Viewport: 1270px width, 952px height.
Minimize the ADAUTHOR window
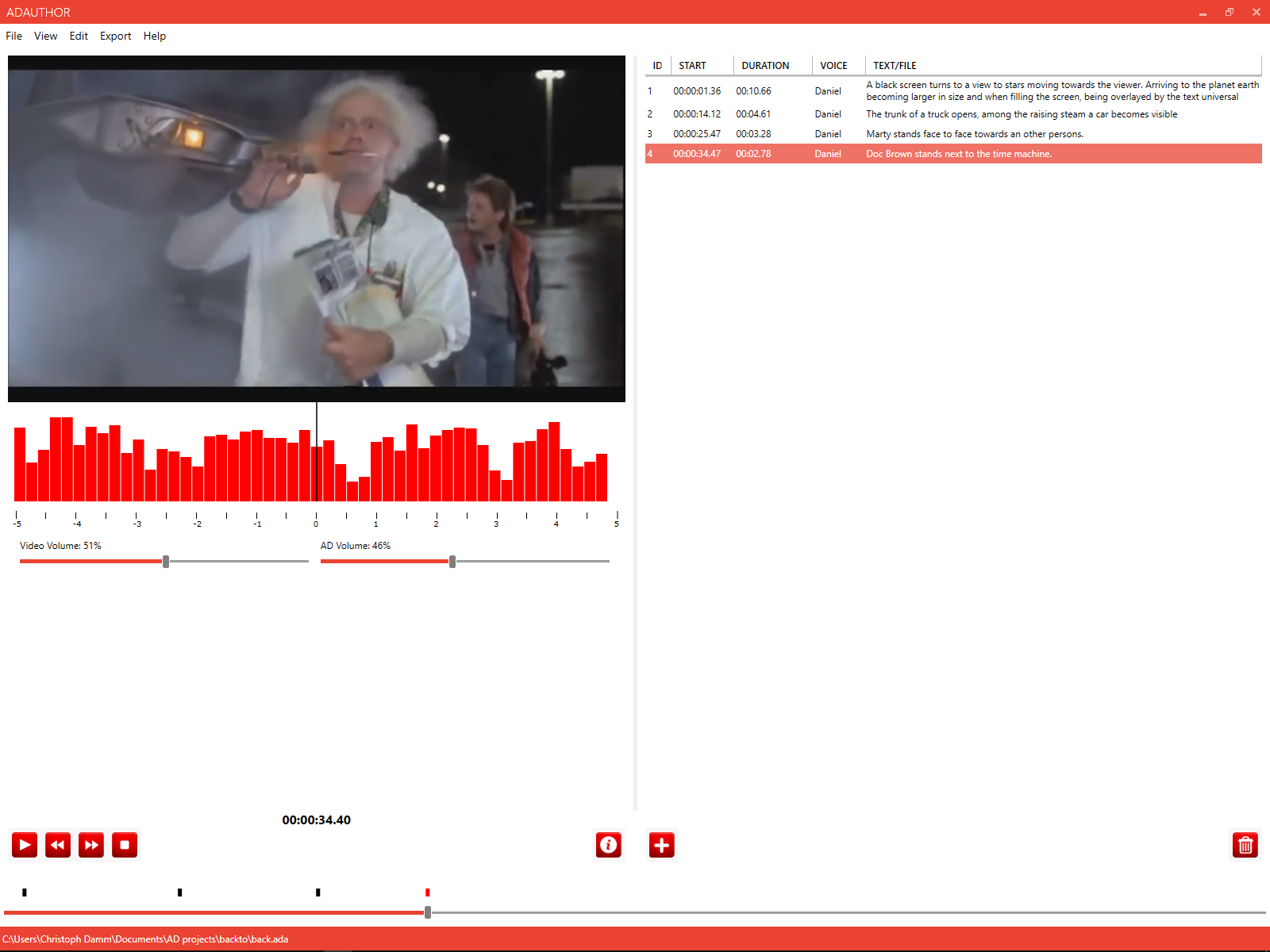tap(1203, 12)
